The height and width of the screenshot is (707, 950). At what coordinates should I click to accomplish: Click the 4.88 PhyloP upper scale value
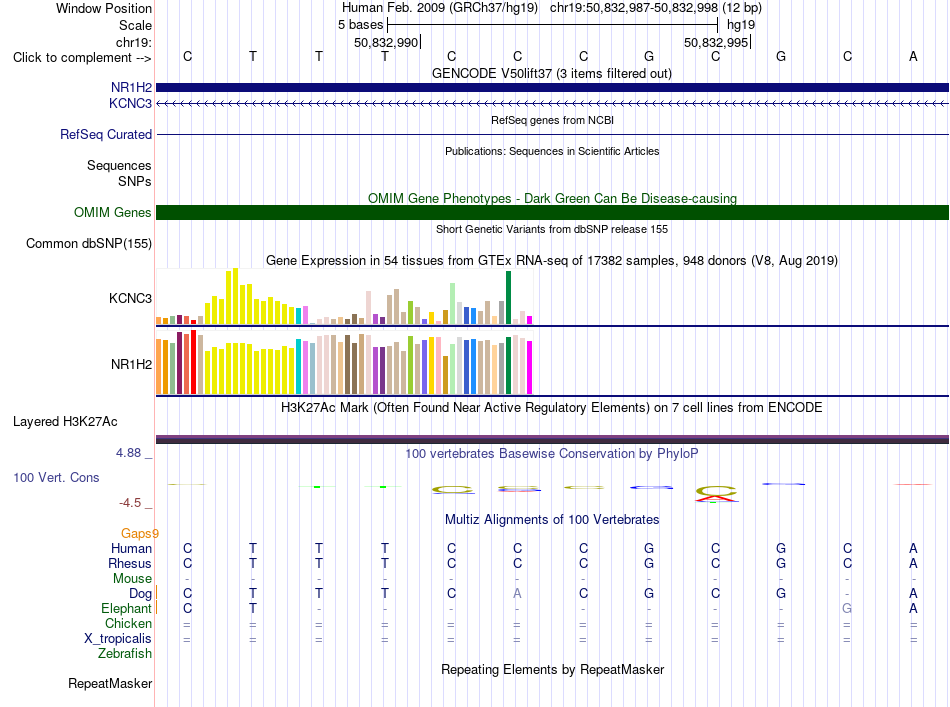click(x=128, y=453)
